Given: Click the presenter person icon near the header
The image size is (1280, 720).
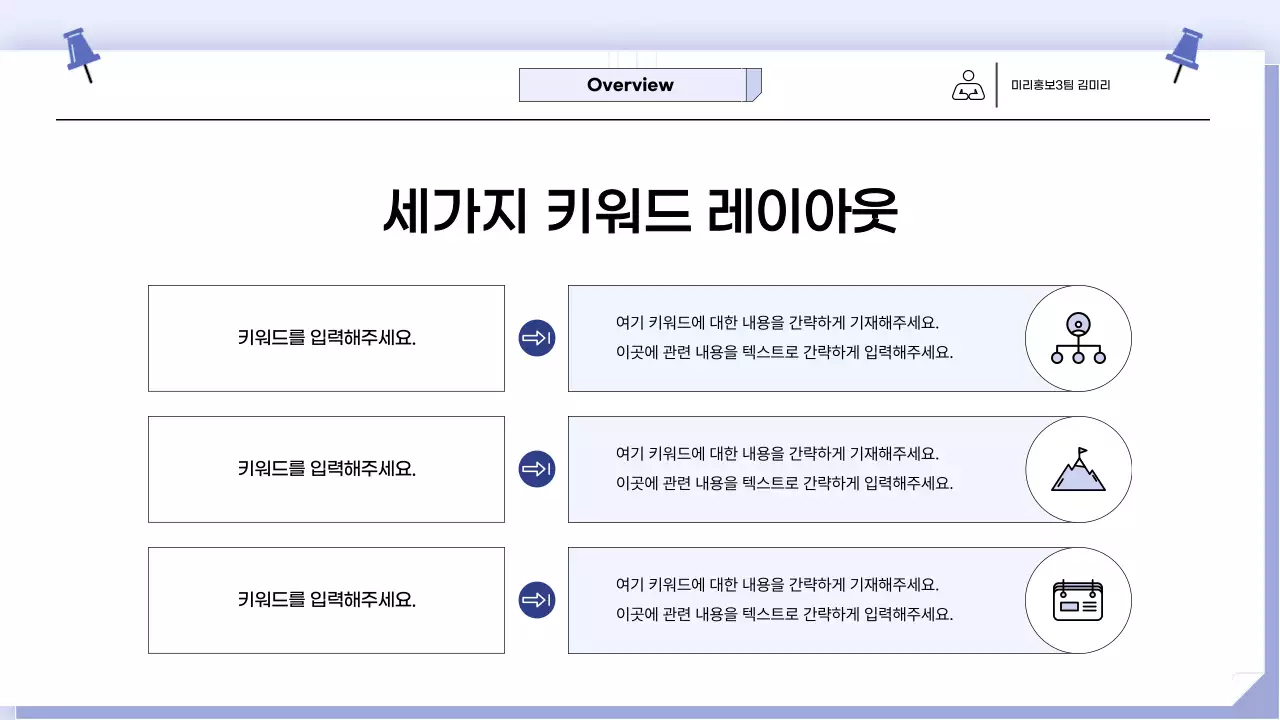Looking at the screenshot, I should (968, 85).
